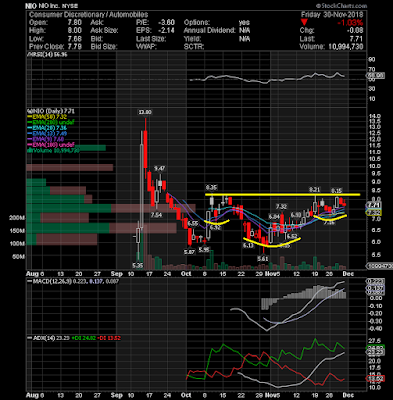Screen dimensions: 393x400
Task: Click the yellow 7.32 EMA tag on price axis
Action: [374, 213]
